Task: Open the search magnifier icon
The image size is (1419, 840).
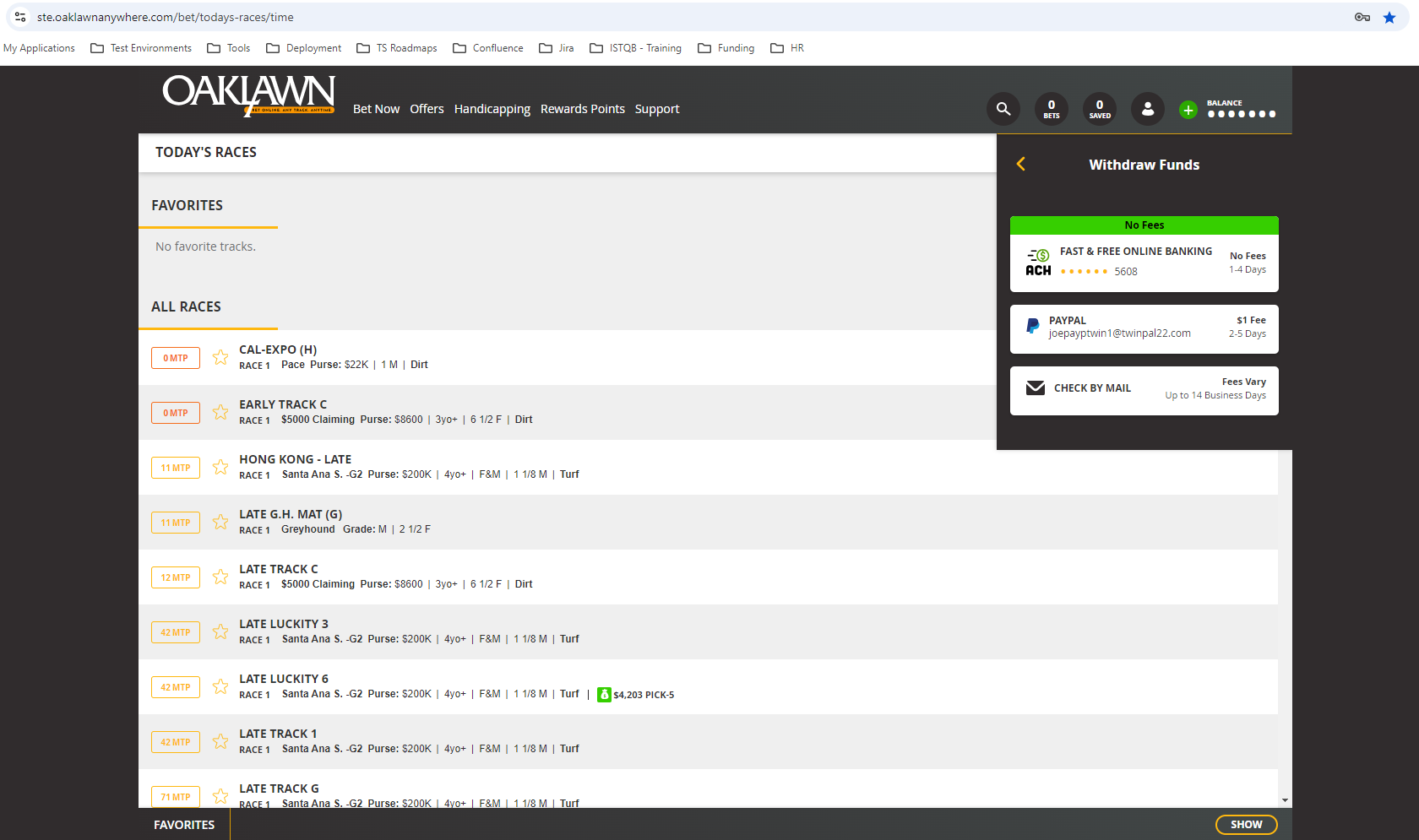Action: [1003, 109]
